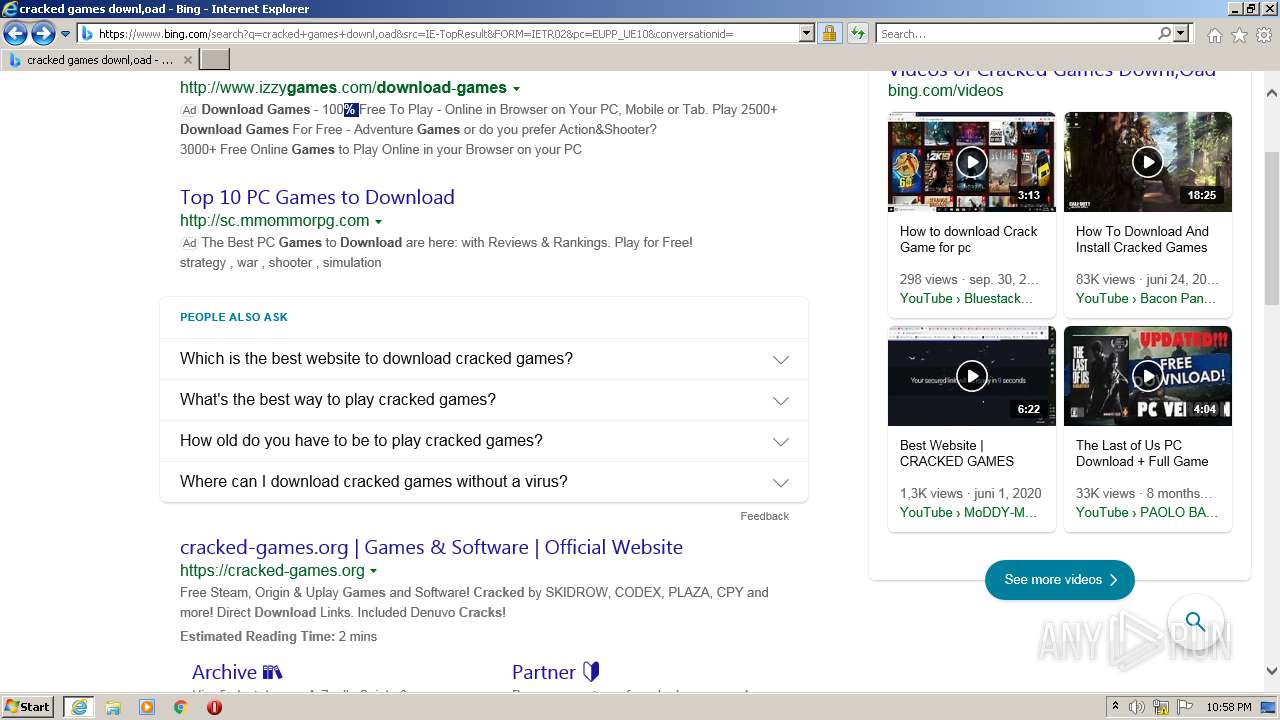Open Internet Explorer from taskbar
The image size is (1280, 720).
[x=79, y=707]
